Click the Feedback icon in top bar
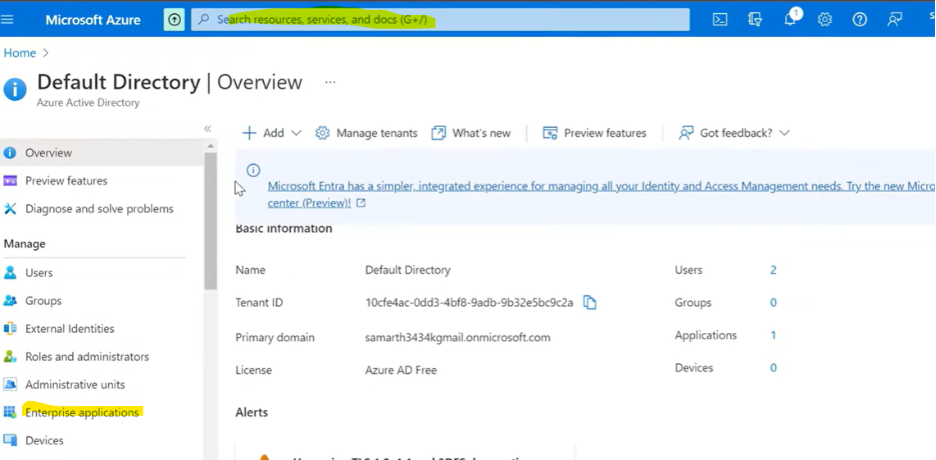This screenshot has height=460, width=936. pyautogui.click(x=894, y=19)
